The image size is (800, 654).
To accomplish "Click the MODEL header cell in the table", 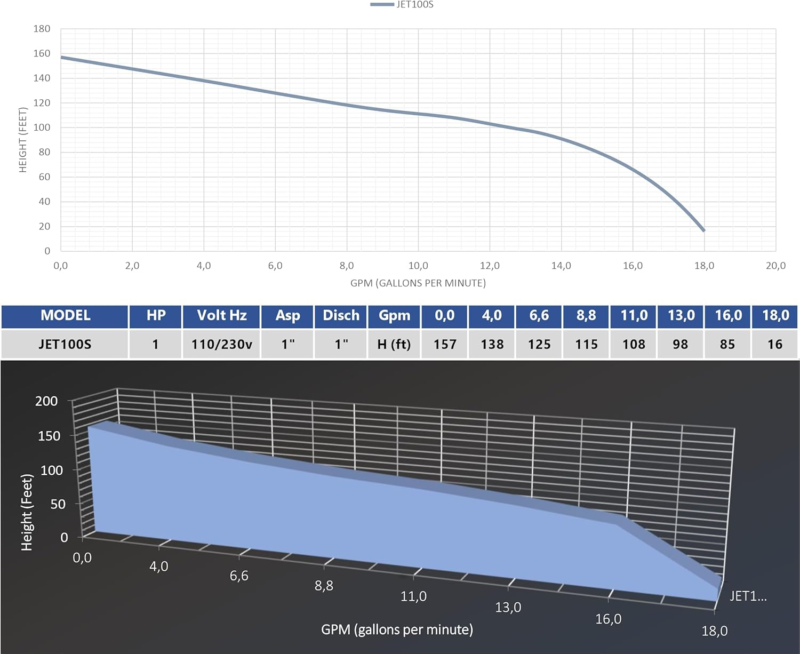I will tap(65, 314).
